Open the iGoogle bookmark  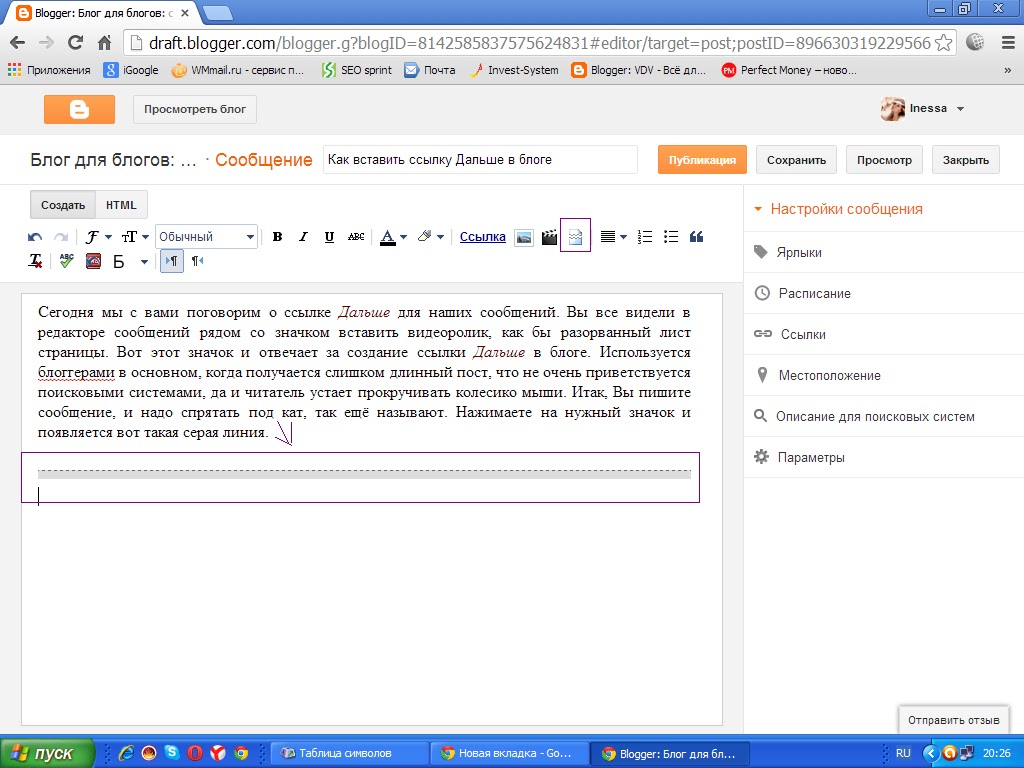click(131, 70)
